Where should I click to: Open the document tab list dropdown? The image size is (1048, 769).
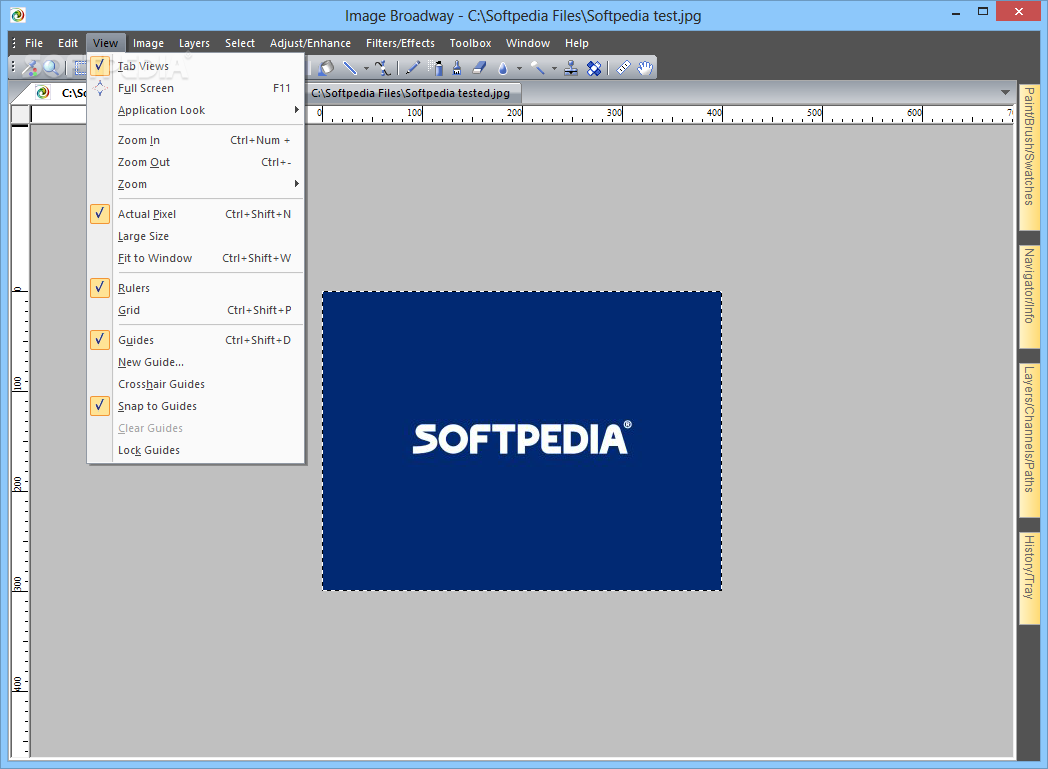(1005, 93)
